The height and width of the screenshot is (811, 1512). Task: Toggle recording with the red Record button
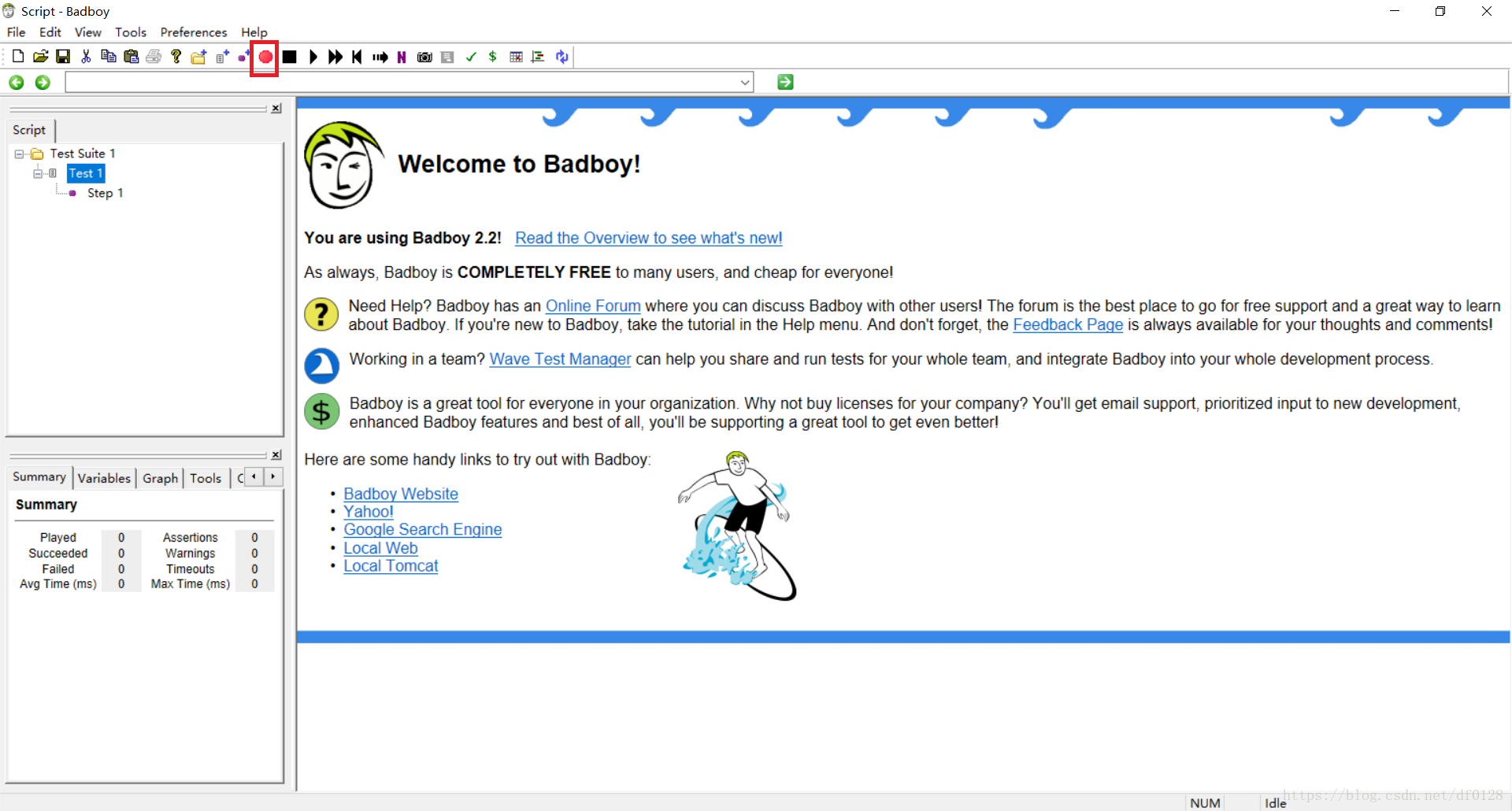point(265,57)
